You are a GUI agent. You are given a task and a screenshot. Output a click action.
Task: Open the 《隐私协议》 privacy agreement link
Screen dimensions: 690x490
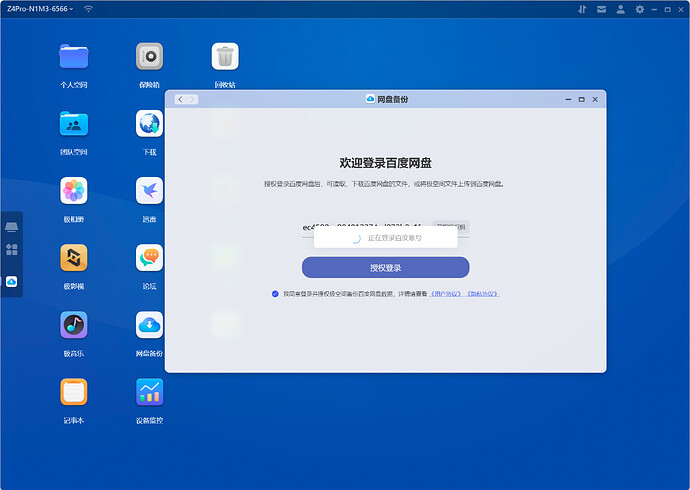[x=482, y=294]
